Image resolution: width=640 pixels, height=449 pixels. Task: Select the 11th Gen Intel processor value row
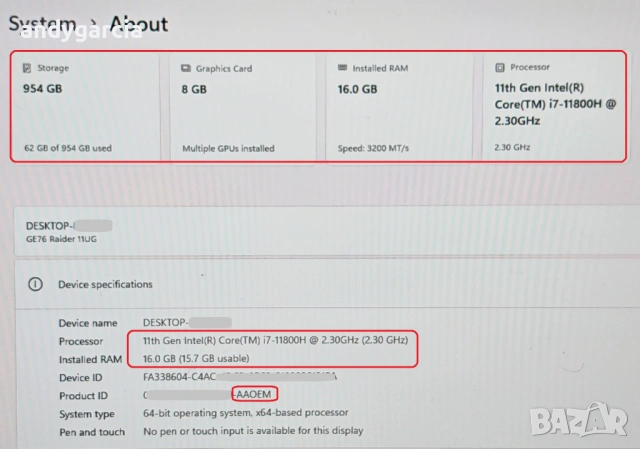(276, 340)
